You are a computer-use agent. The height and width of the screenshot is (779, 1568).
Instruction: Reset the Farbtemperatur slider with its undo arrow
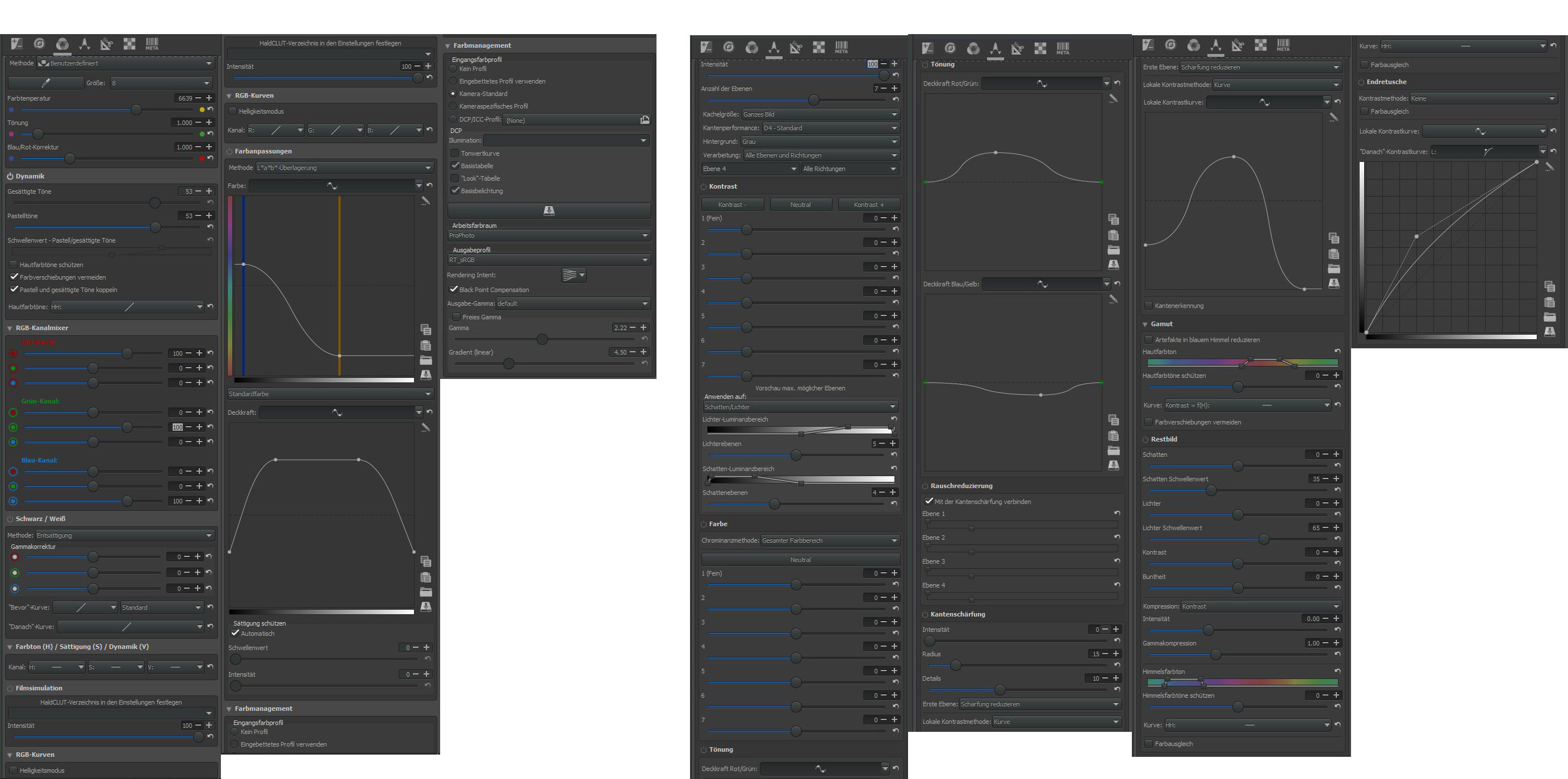pyautogui.click(x=210, y=109)
